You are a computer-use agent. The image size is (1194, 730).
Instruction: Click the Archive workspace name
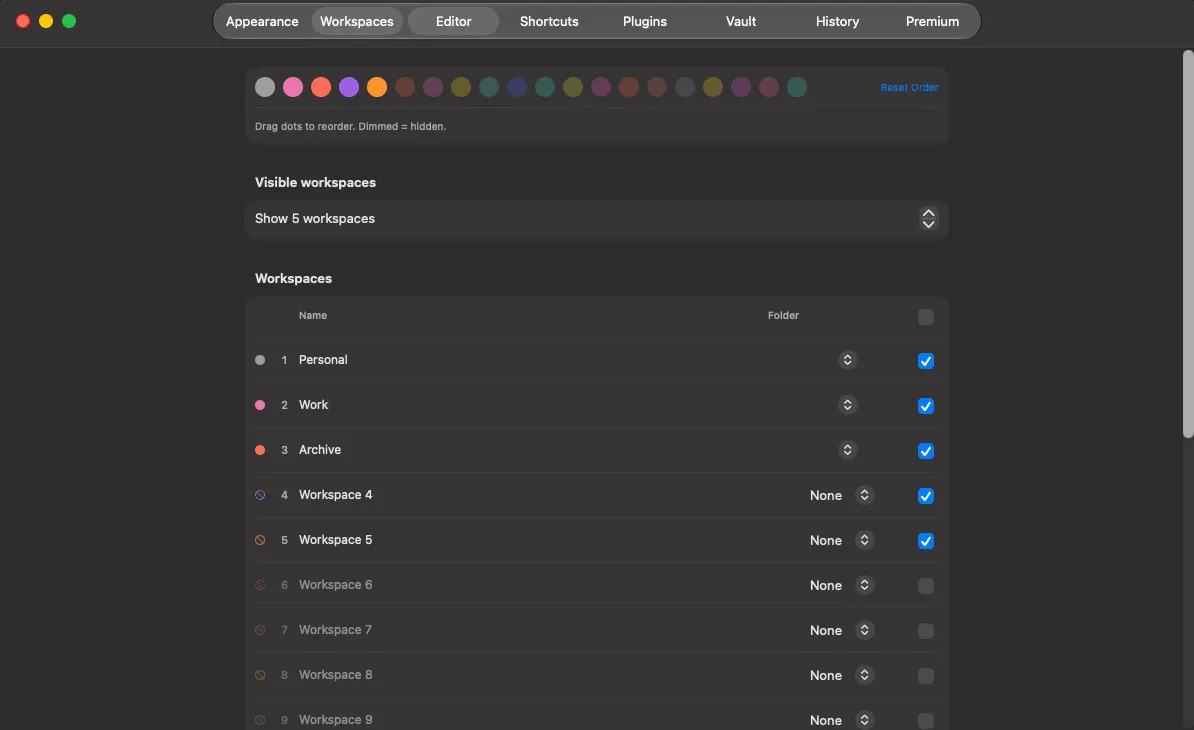coord(320,450)
